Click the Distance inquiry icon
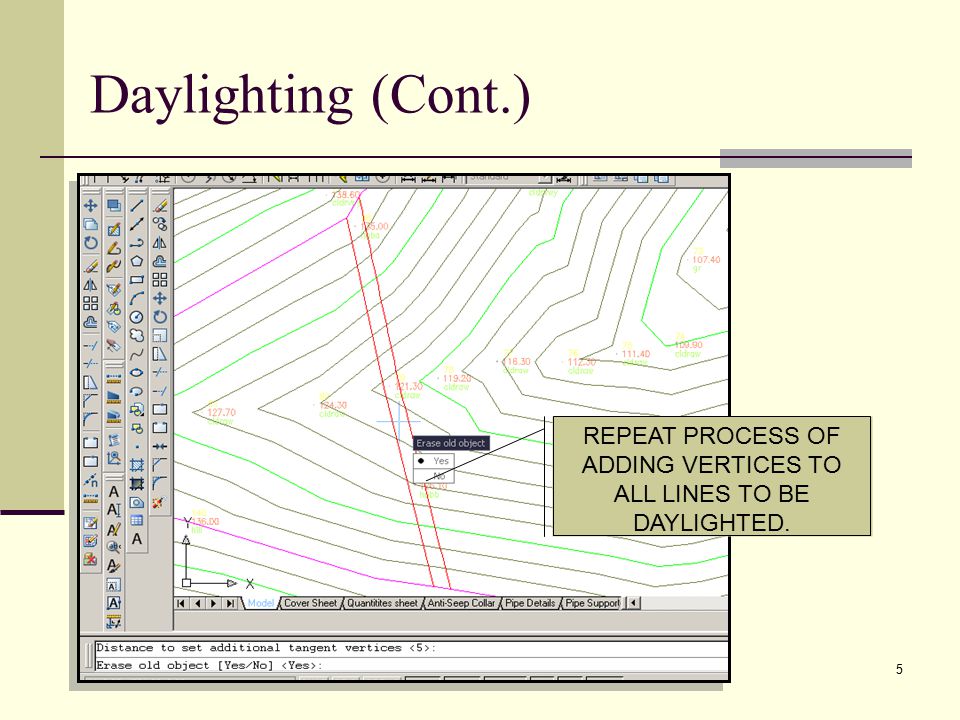 tap(113, 378)
